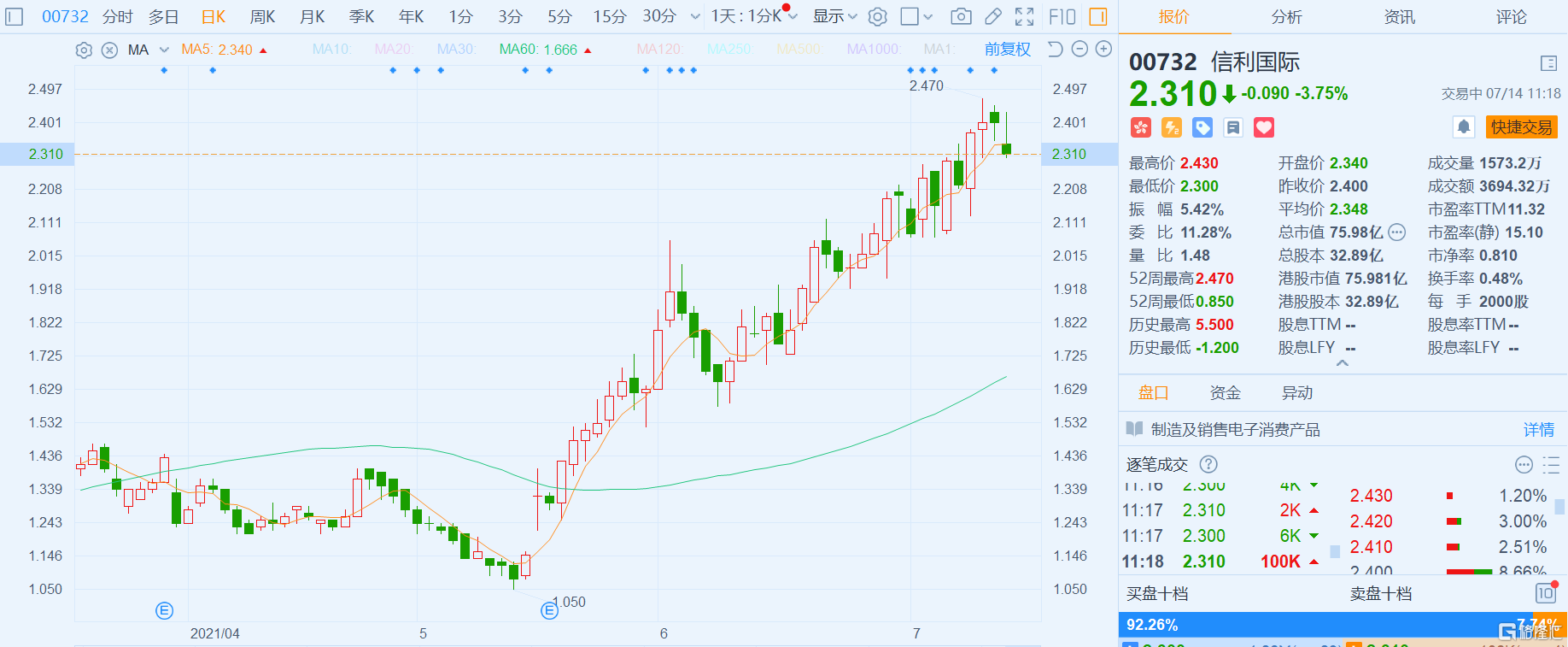Switch to 多日 multi-day view
Viewport: 1568px width, 647px height.
pyautogui.click(x=164, y=16)
